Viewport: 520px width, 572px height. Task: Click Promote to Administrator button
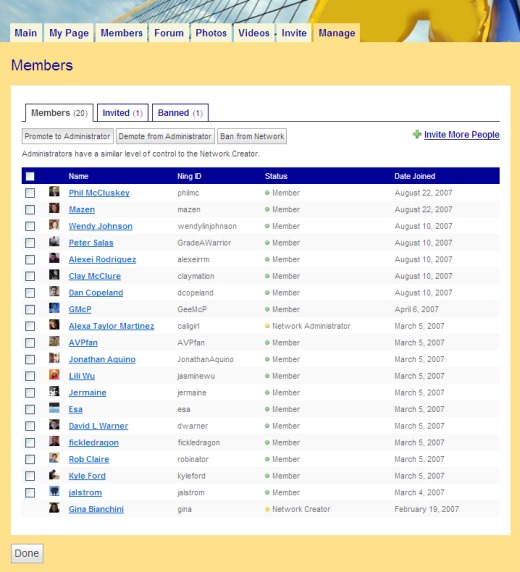click(x=68, y=136)
